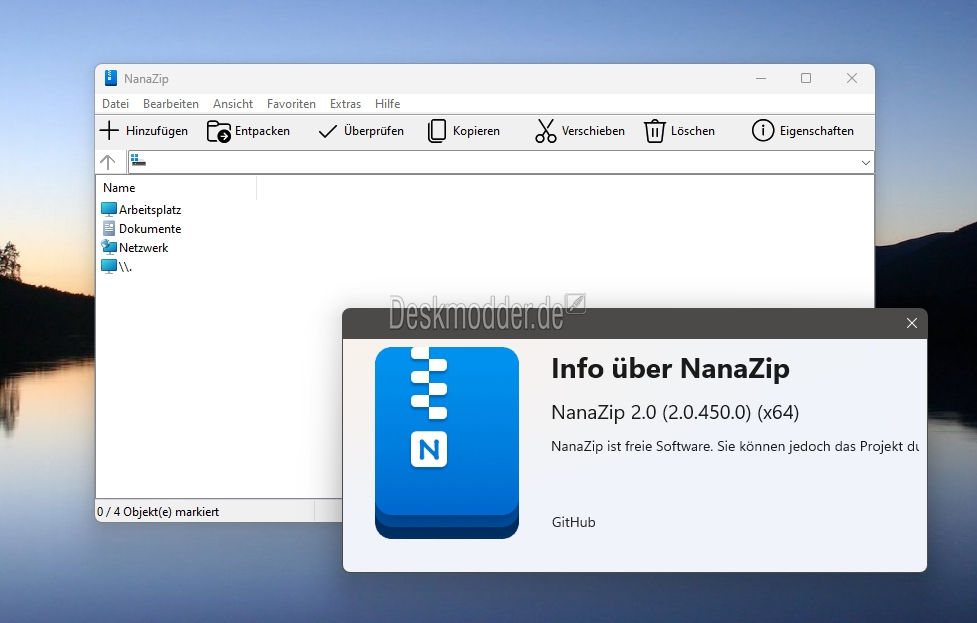
Task: Click the Kopieren copy icon
Action: (437, 131)
